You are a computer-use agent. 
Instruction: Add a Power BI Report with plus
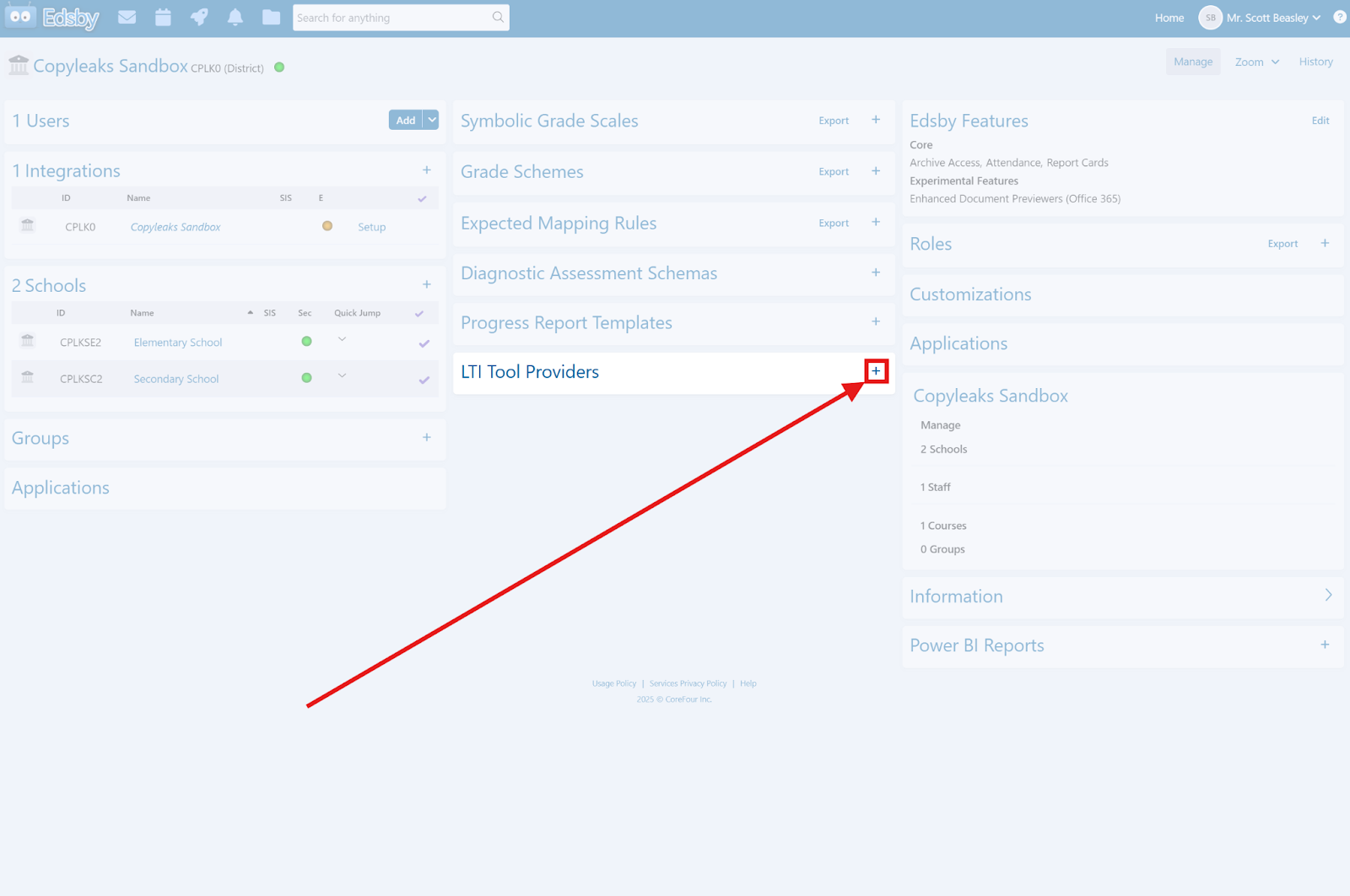[1325, 645]
